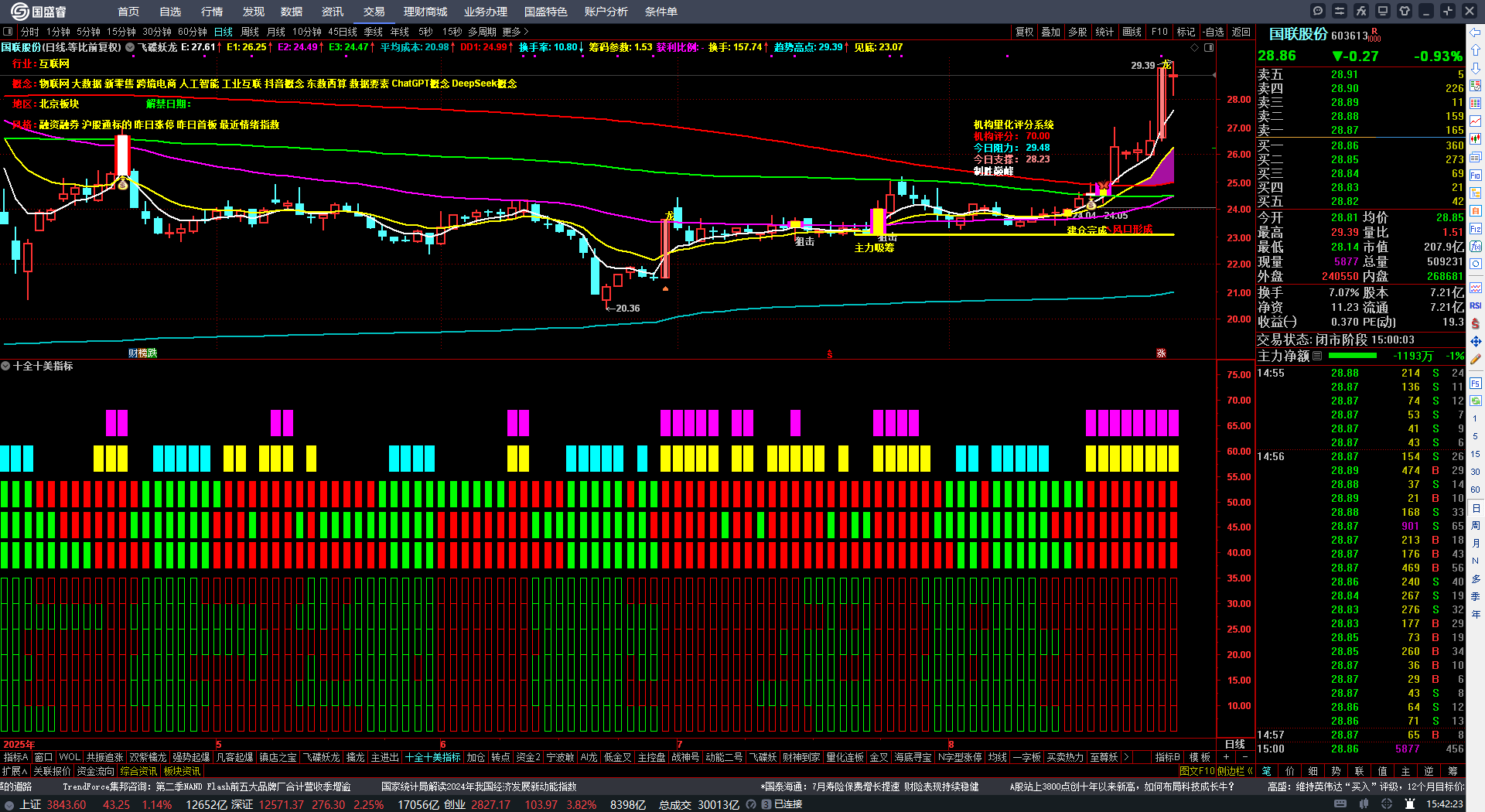Open the colored grid market table icon

coord(1476,104)
